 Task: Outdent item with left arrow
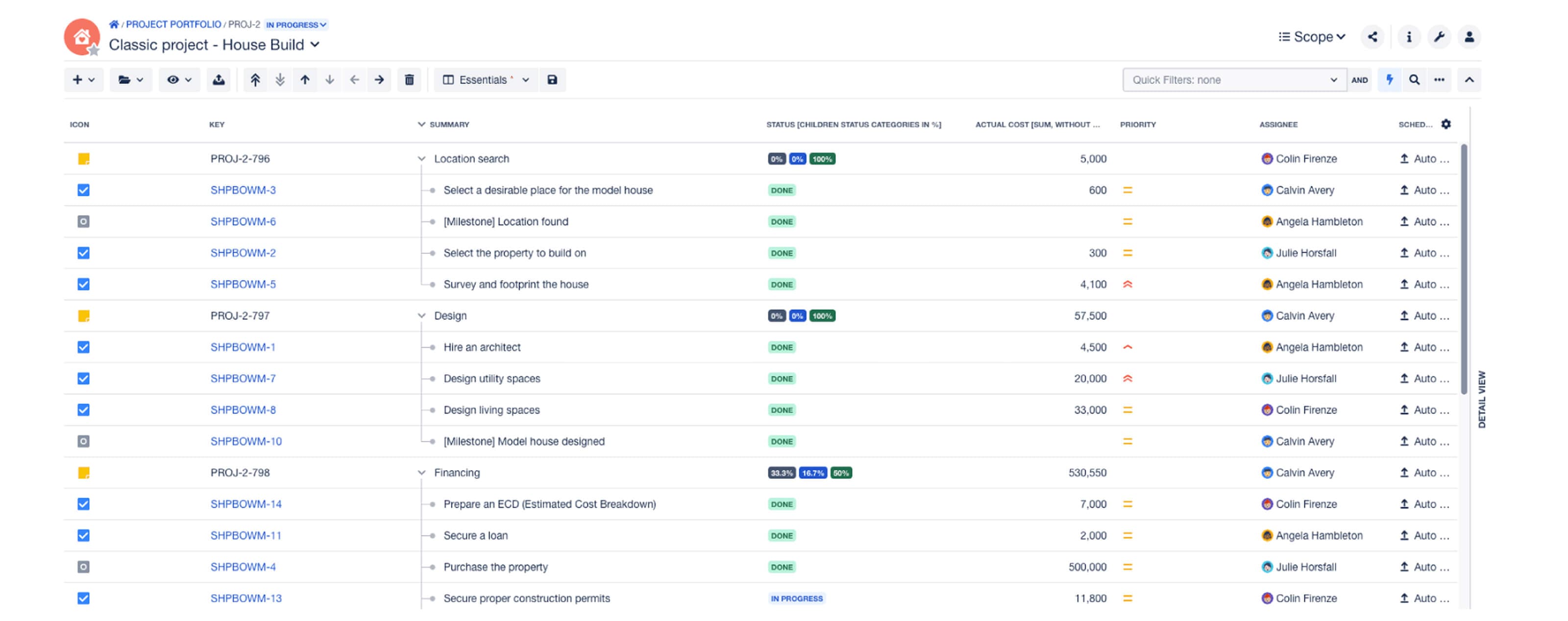pos(354,80)
